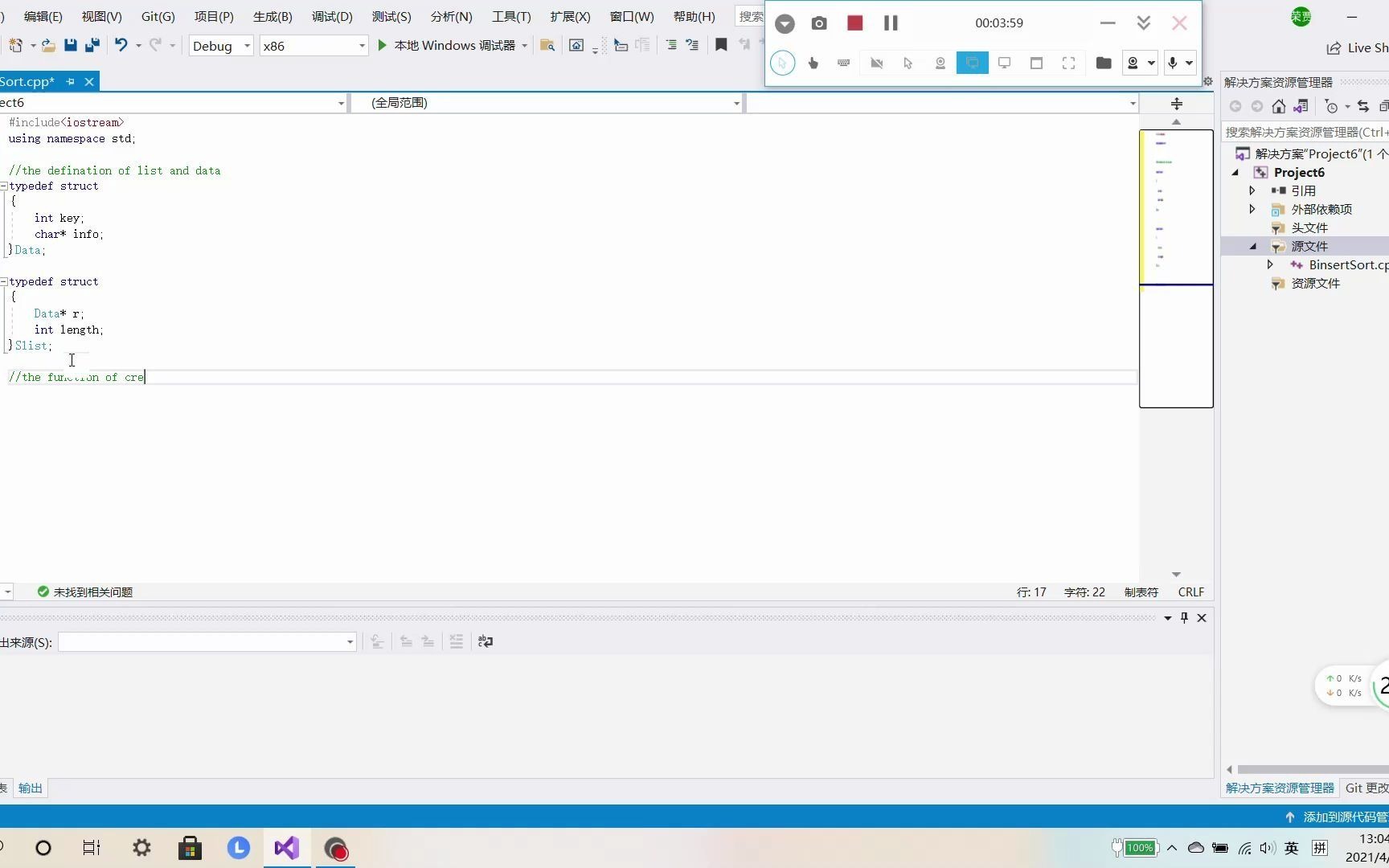Uncomment selected lines via toolbar icon

692,46
